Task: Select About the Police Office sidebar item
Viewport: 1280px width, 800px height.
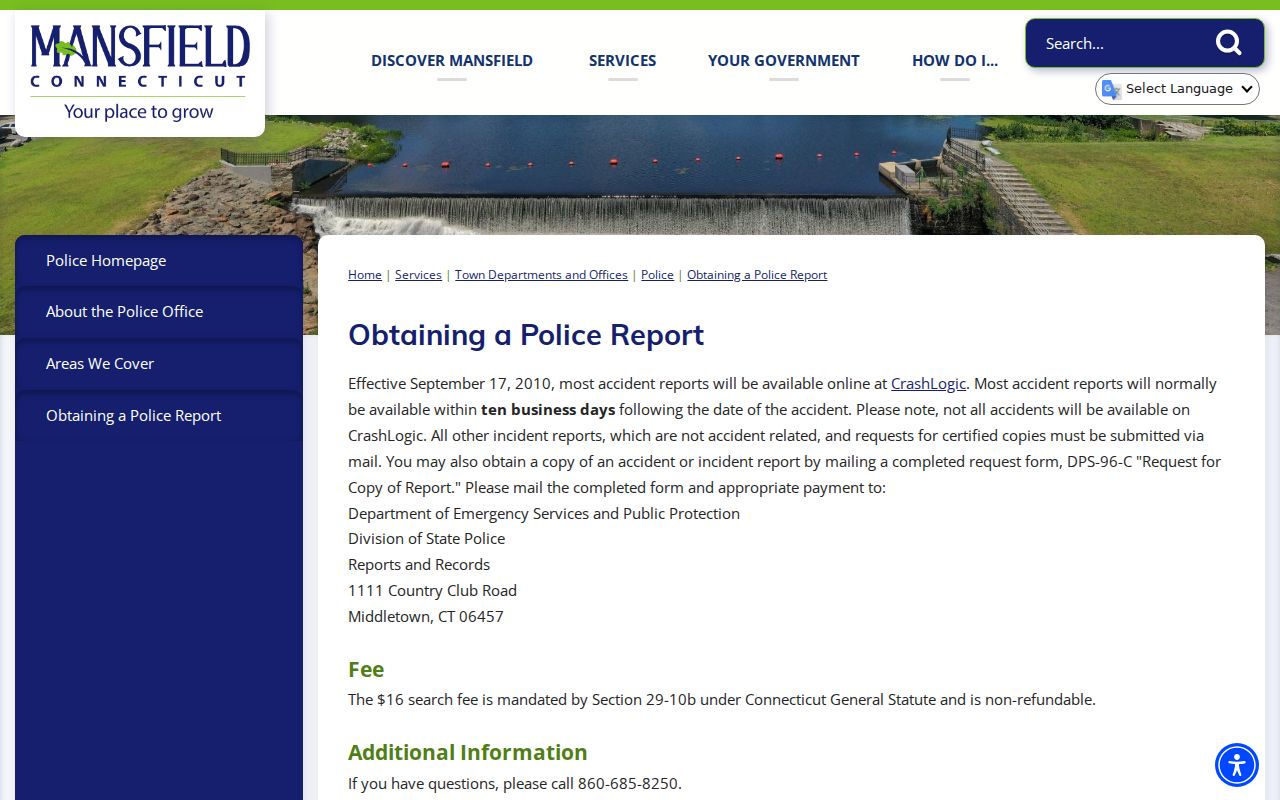Action: tap(159, 312)
